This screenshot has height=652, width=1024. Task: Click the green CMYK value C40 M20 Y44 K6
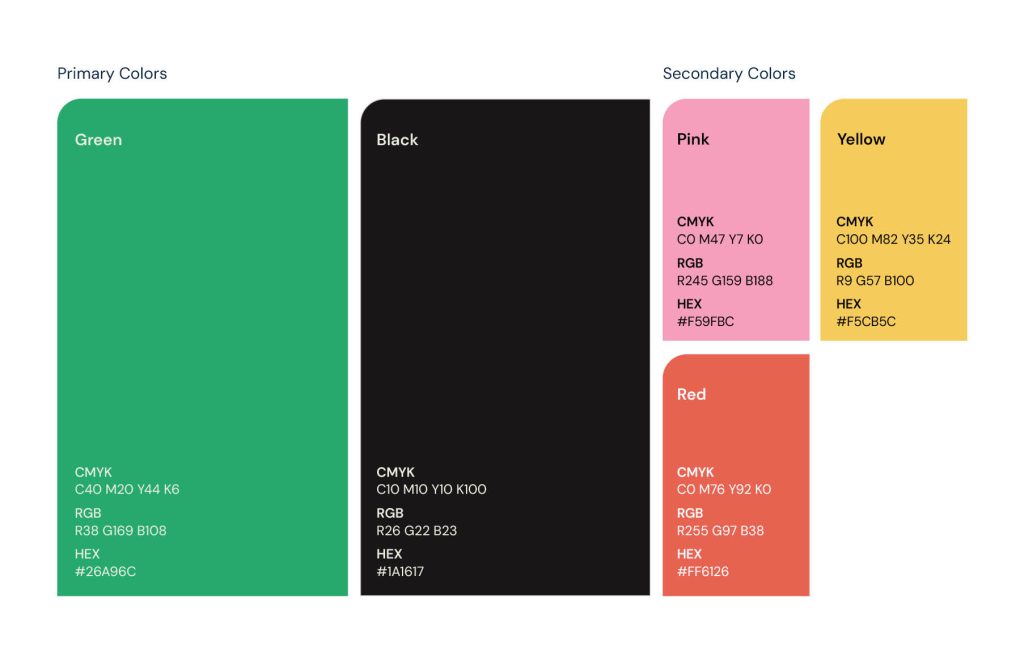[127, 490]
